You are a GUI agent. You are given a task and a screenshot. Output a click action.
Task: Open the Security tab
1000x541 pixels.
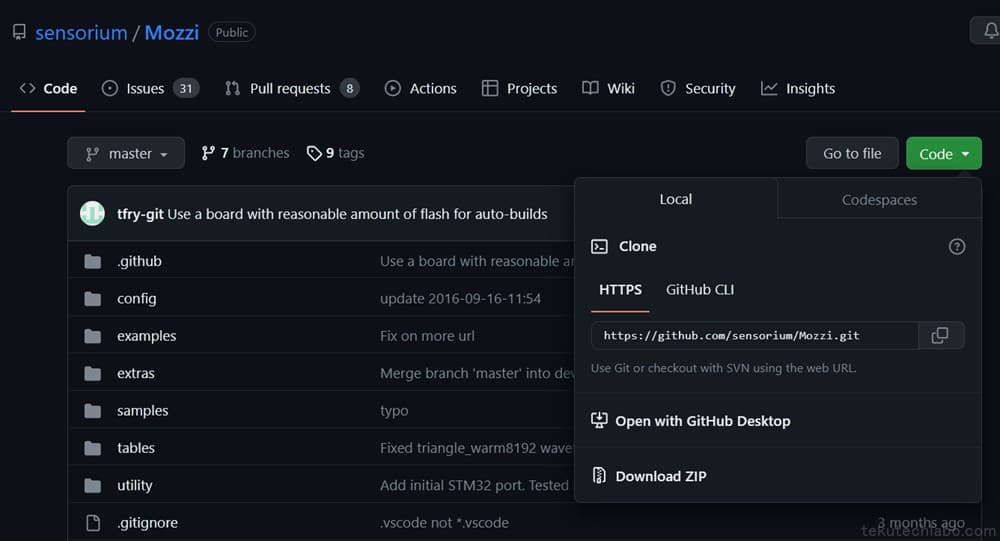pos(698,89)
